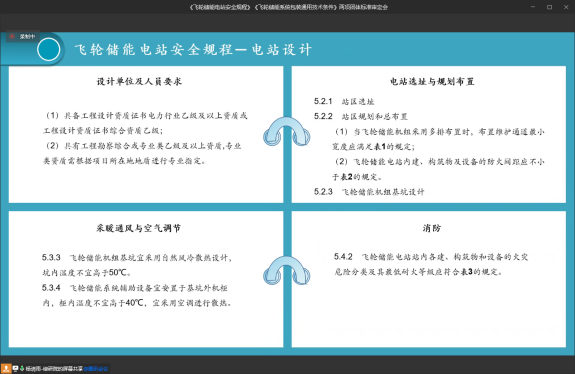Screen dimensions: 575x374
Task: Click the lower curved arch arrow graphic
Action: coord(287,271)
